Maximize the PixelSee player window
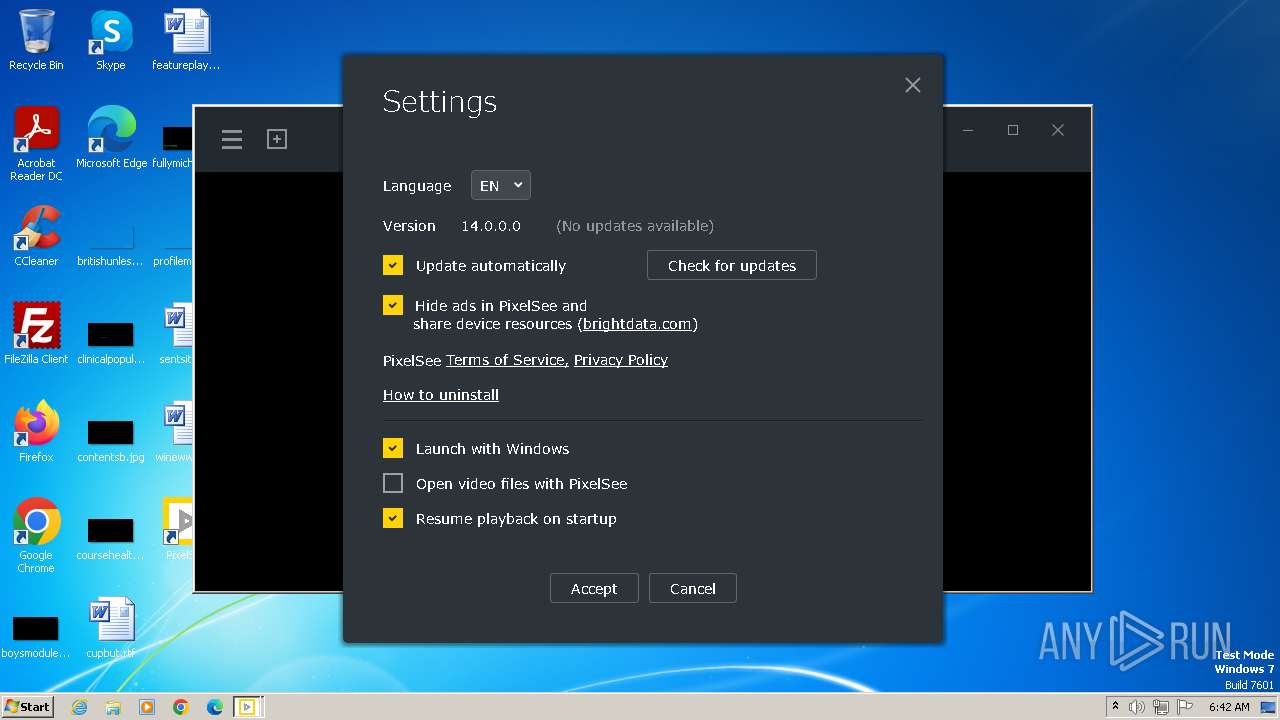The width and height of the screenshot is (1280, 720). [1013, 130]
